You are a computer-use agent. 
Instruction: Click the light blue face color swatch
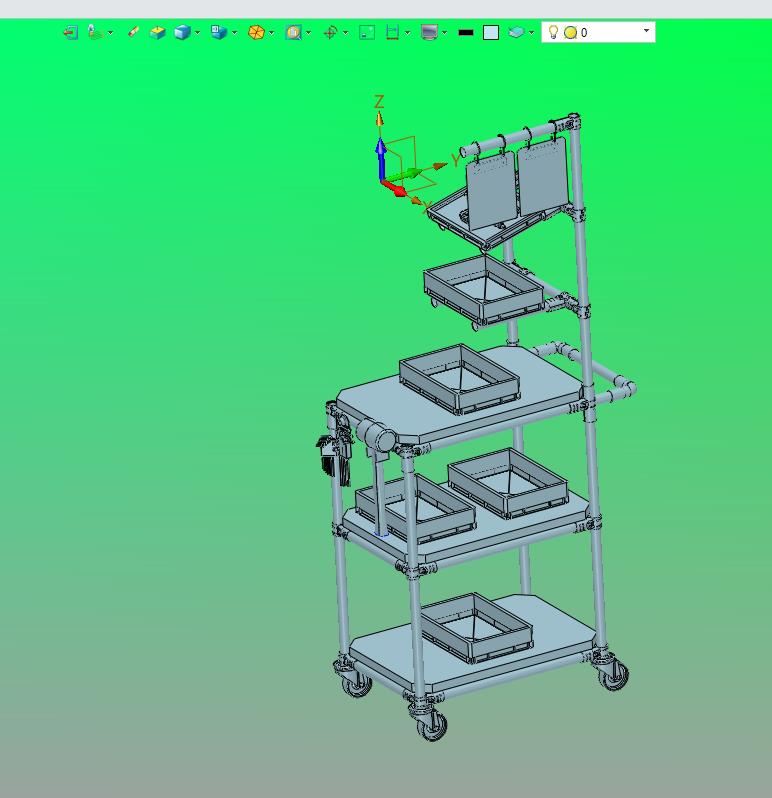(x=491, y=33)
